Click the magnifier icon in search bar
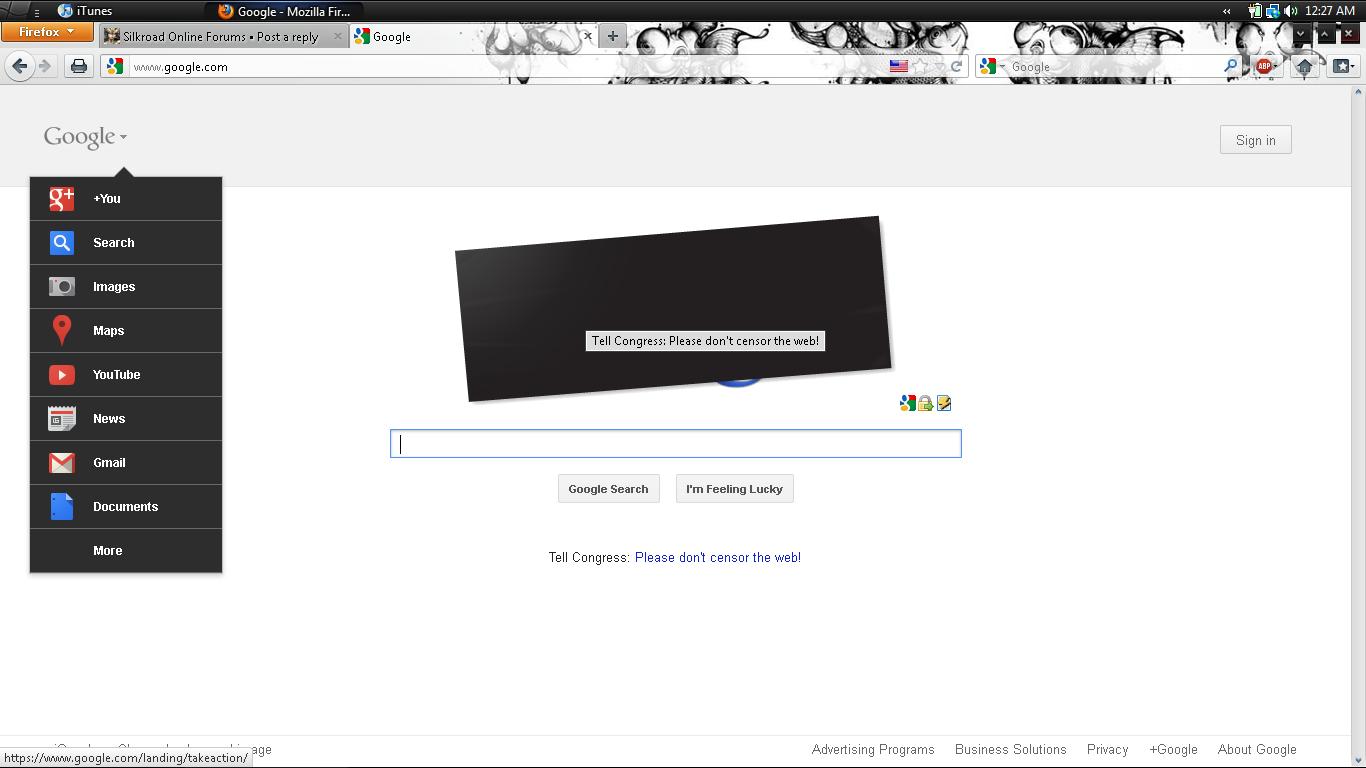Image resolution: width=1366 pixels, height=768 pixels. pyautogui.click(x=1230, y=67)
